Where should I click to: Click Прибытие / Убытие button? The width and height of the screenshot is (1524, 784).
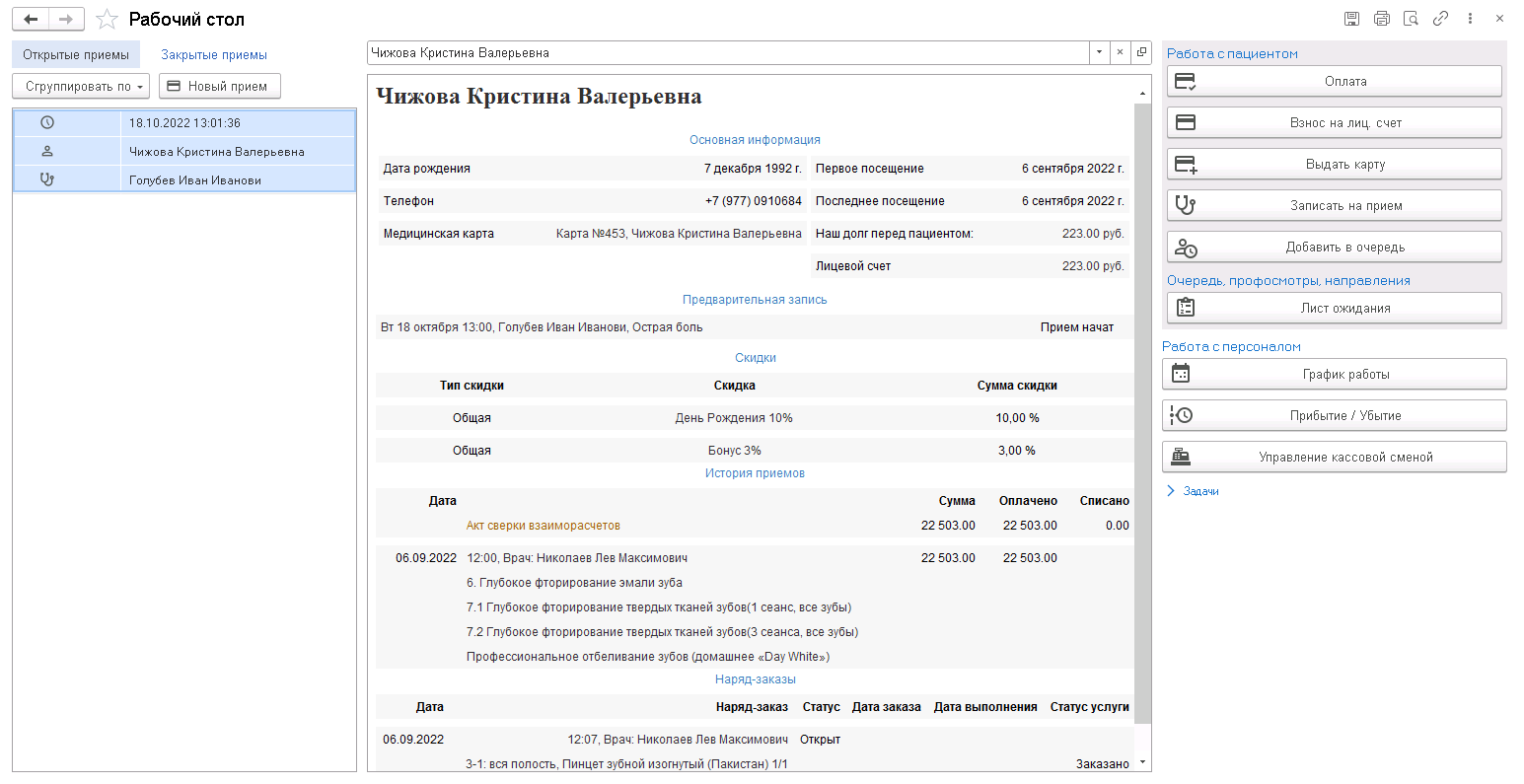(1335, 416)
